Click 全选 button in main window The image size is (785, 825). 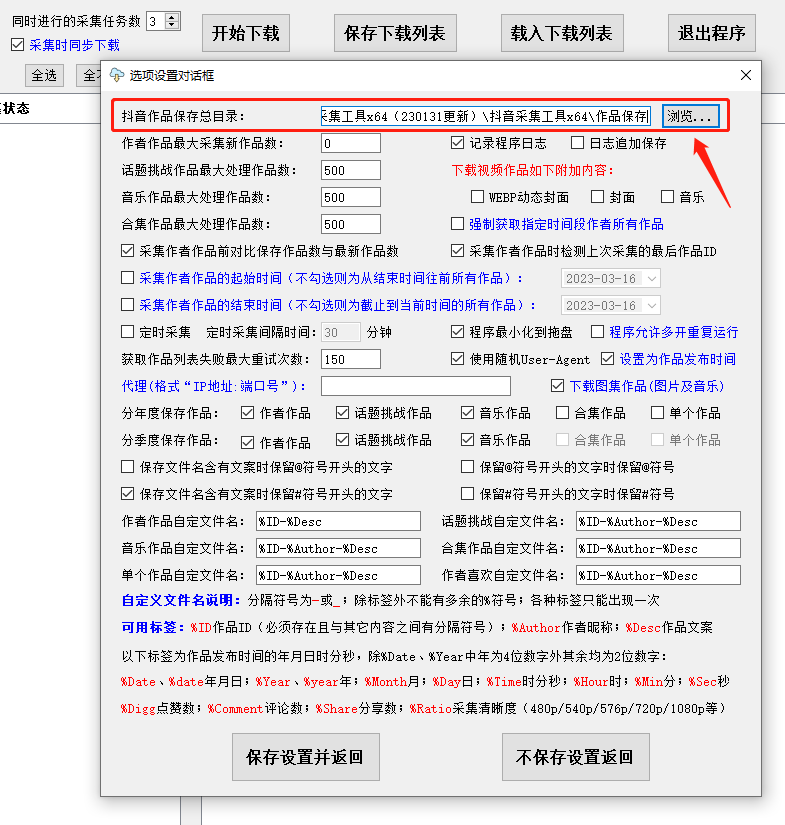[44, 75]
